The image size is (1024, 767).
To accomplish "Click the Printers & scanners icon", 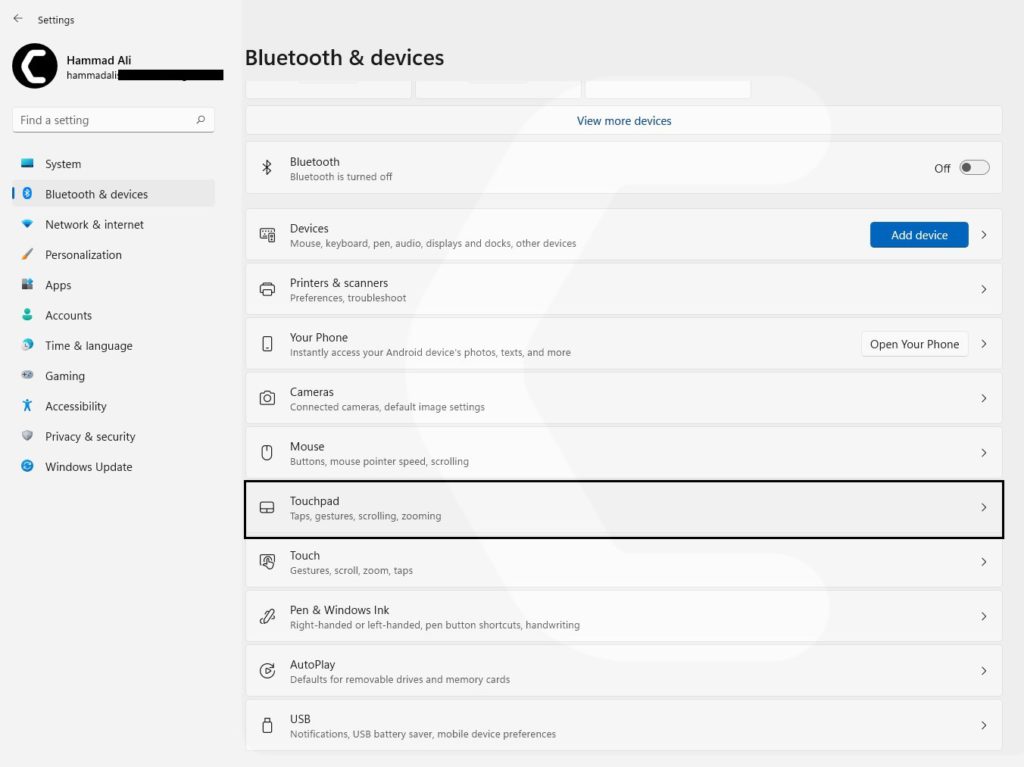I will pos(266,289).
